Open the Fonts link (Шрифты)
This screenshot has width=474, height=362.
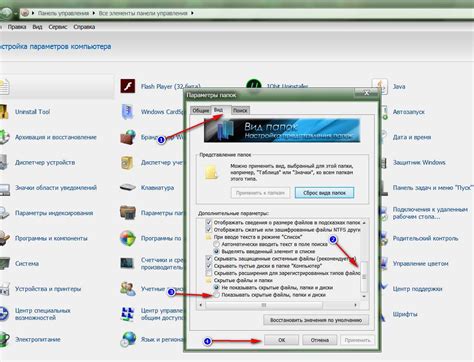click(405, 314)
